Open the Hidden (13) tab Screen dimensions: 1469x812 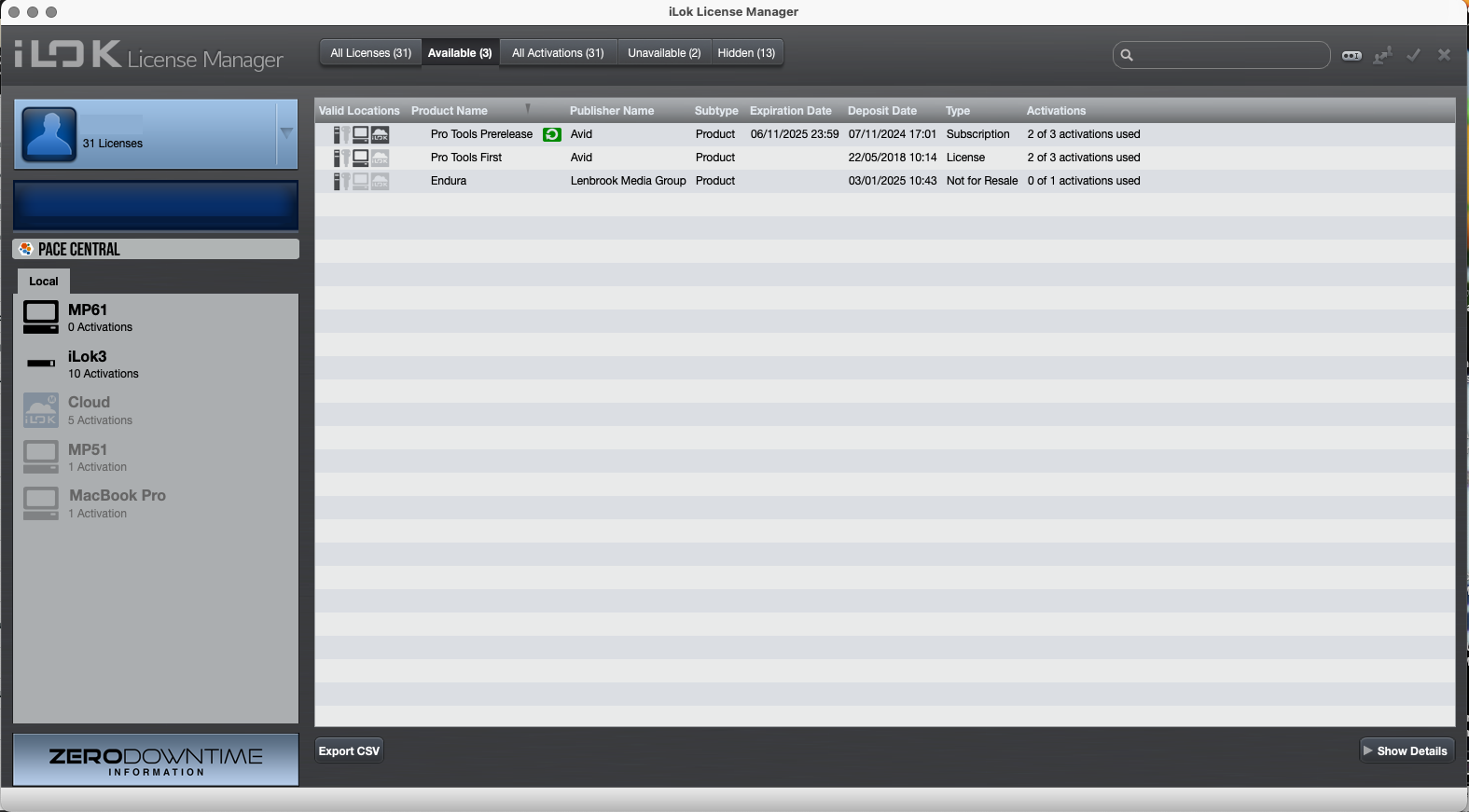(x=746, y=53)
